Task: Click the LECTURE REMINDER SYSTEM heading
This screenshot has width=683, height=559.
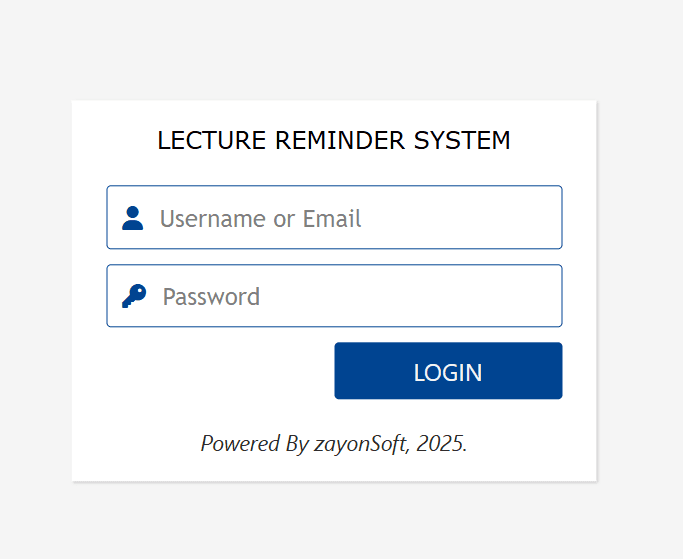Action: tap(334, 141)
